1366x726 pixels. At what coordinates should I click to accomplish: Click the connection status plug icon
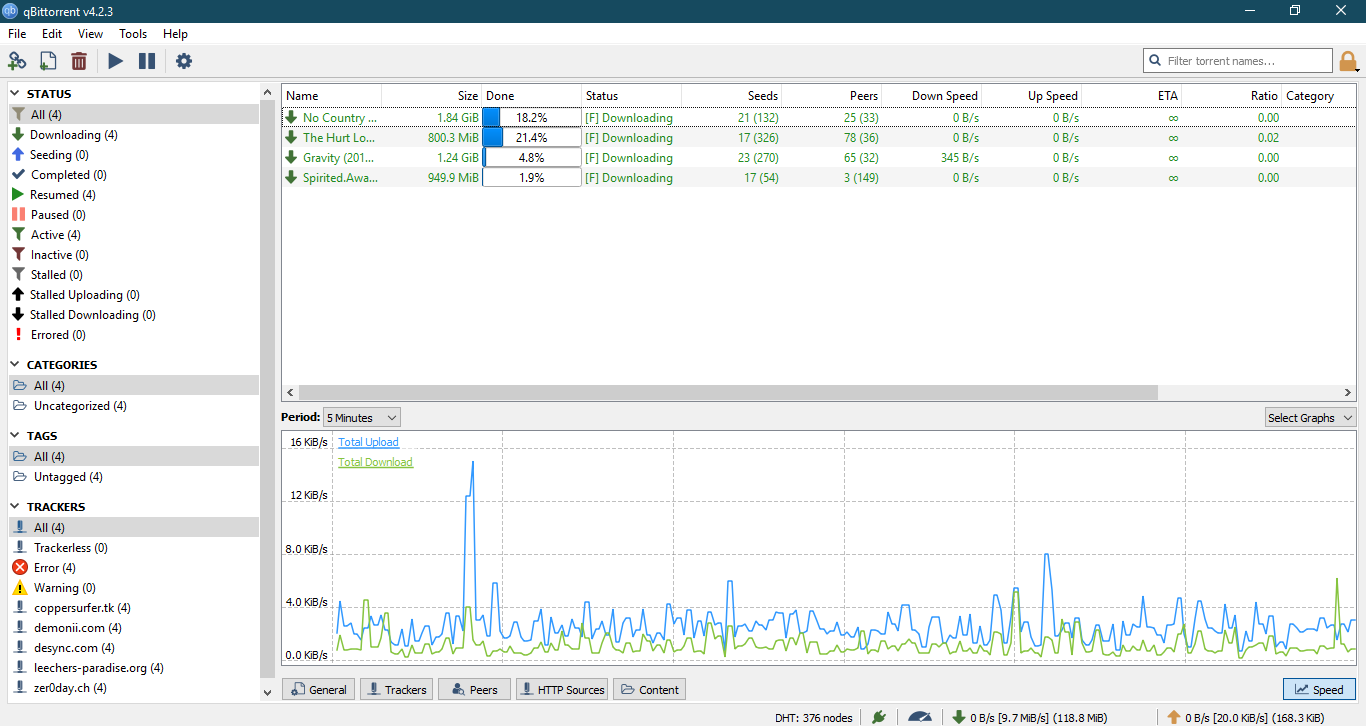click(879, 717)
